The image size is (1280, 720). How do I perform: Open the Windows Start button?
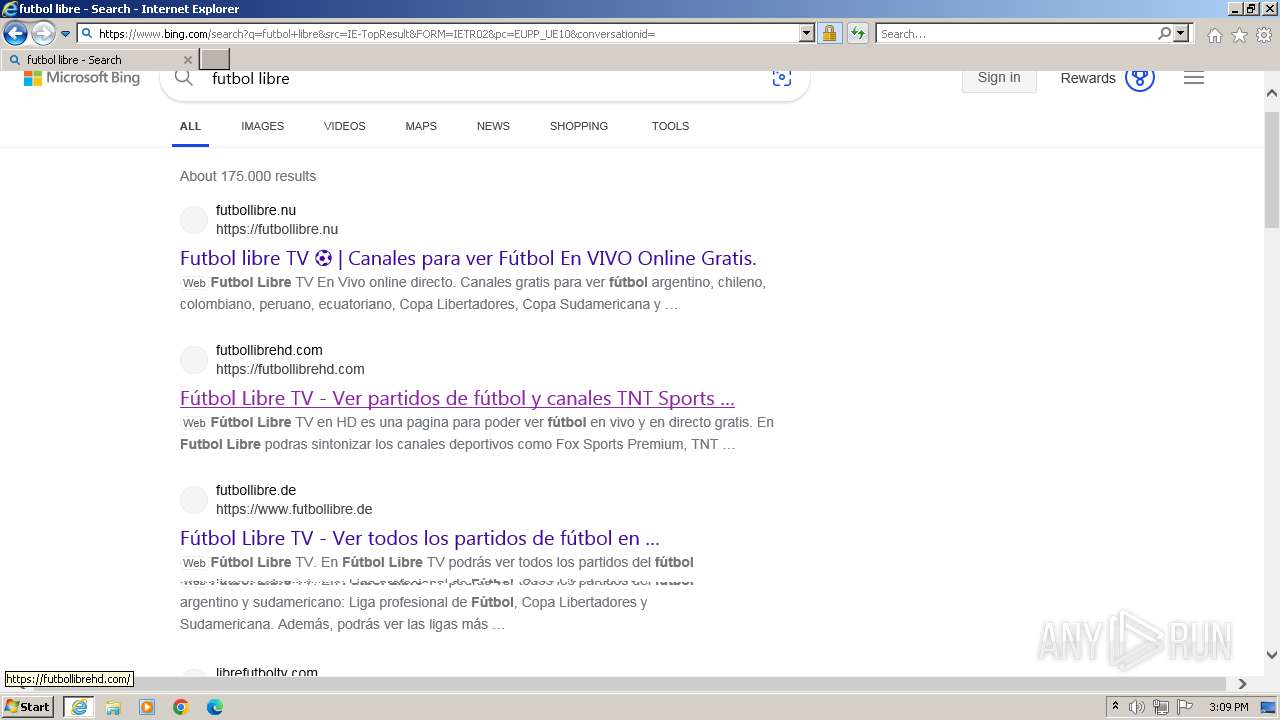tap(28, 707)
